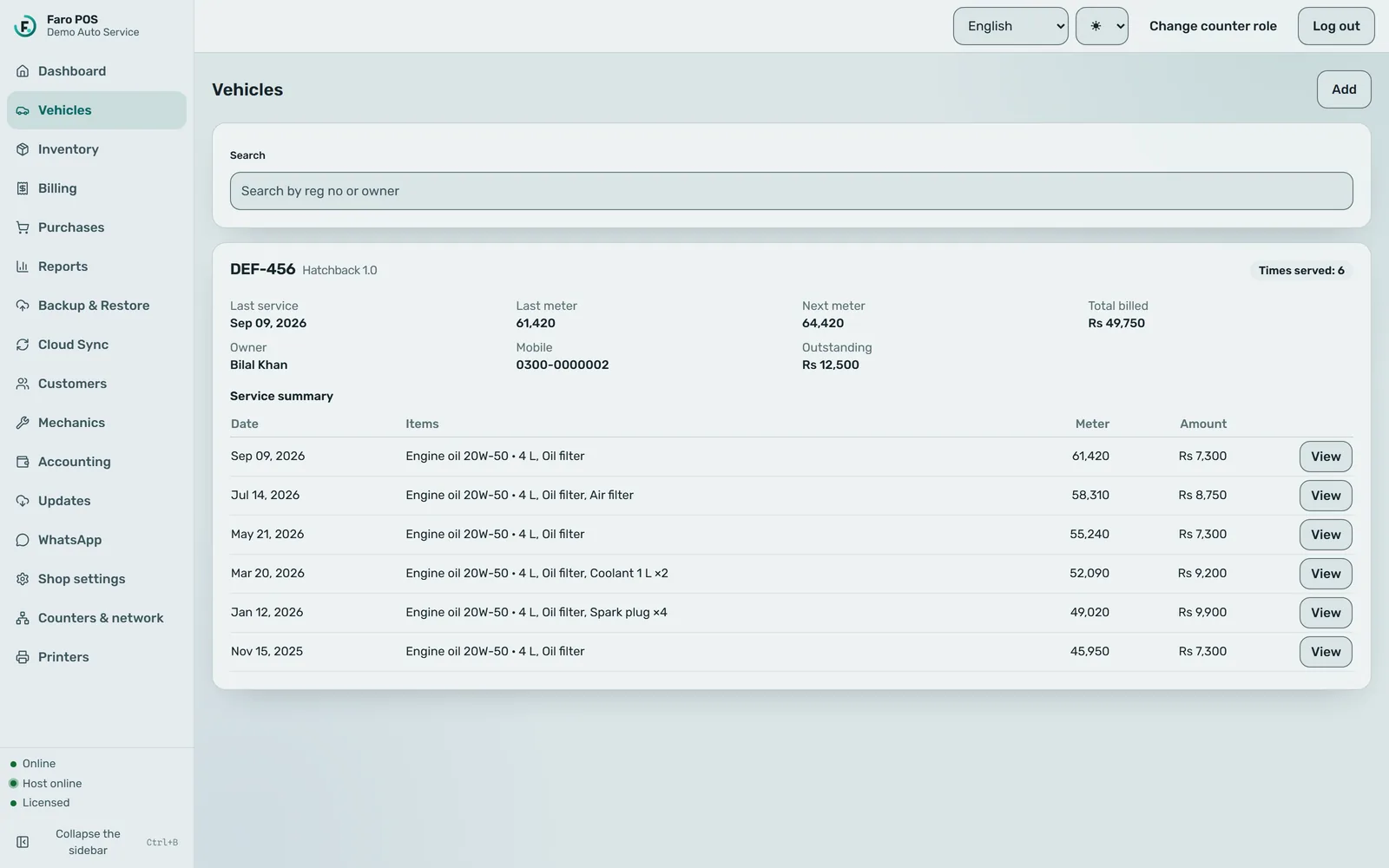Click Add to create a vehicle
Screen dimensions: 1389x868
tap(1344, 89)
